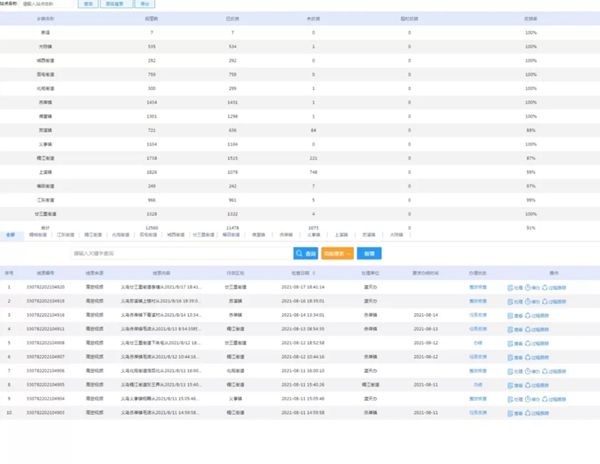
Task: Click the handle document icon in record 104906 row
Action: click(510, 371)
